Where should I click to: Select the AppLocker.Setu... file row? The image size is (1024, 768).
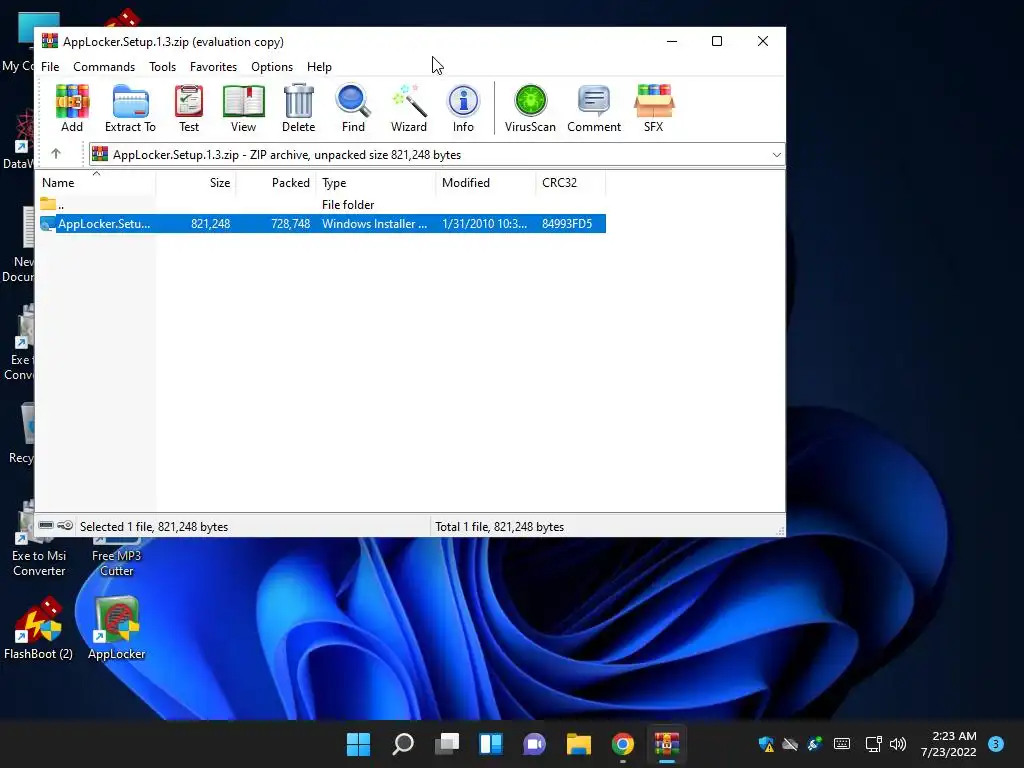click(x=323, y=223)
